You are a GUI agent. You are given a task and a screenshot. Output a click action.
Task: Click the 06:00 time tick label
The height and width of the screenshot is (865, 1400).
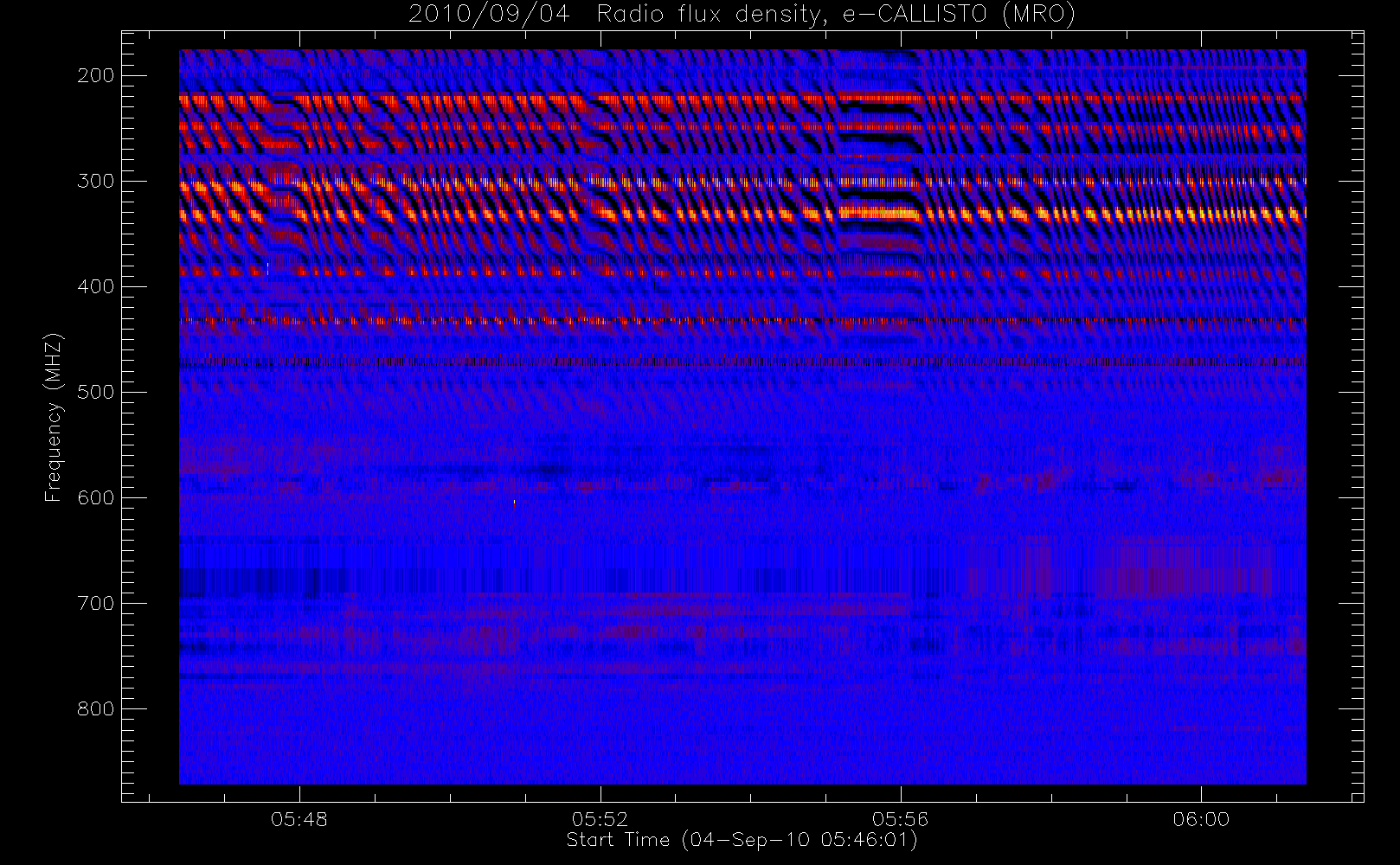point(1201,819)
